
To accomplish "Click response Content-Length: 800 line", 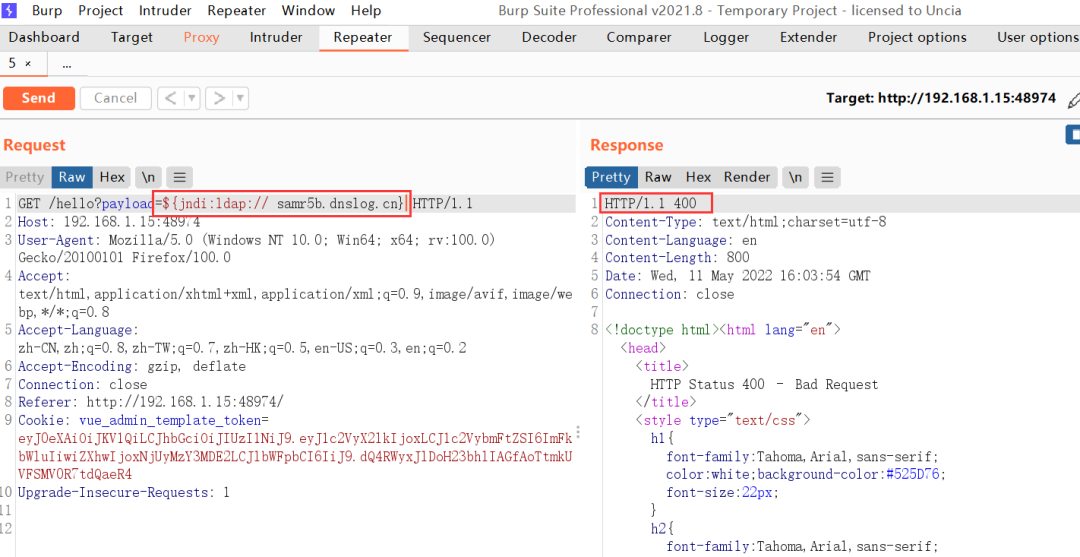I will point(676,258).
